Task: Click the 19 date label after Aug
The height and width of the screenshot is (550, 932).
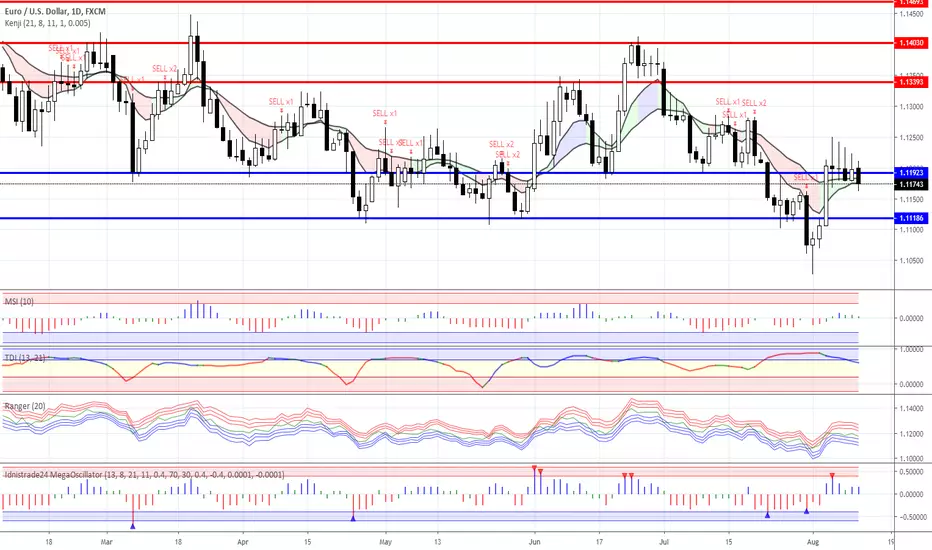Action: coord(890,542)
